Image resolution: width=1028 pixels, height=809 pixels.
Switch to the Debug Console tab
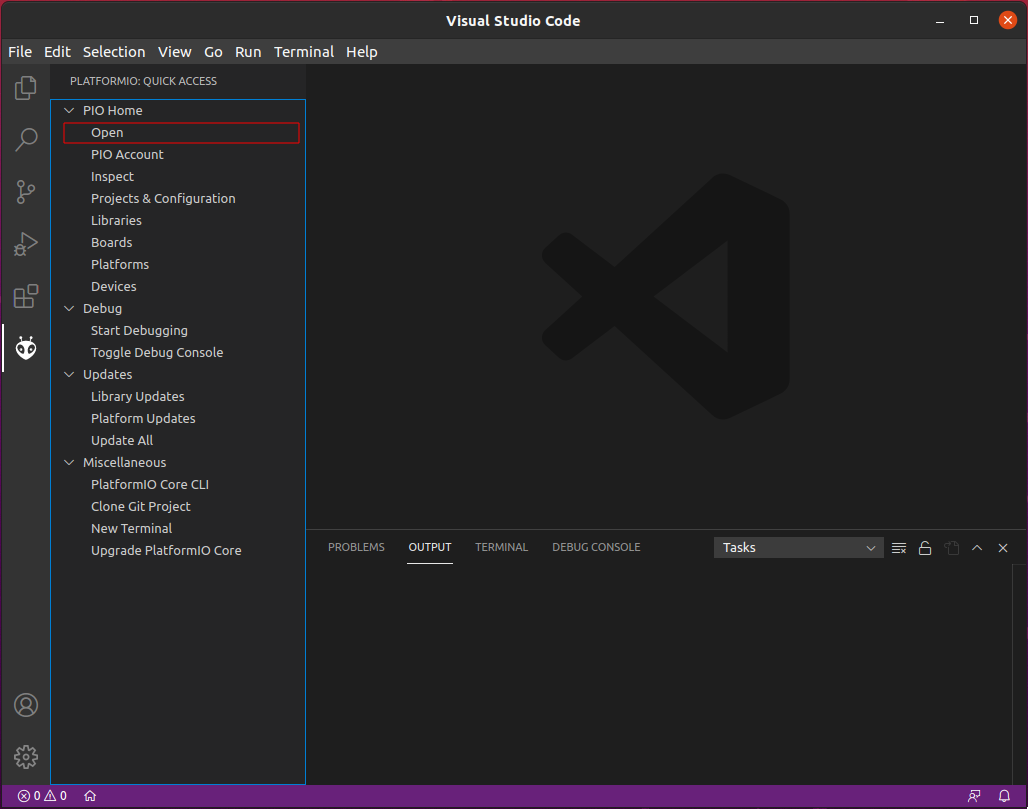[x=596, y=547]
